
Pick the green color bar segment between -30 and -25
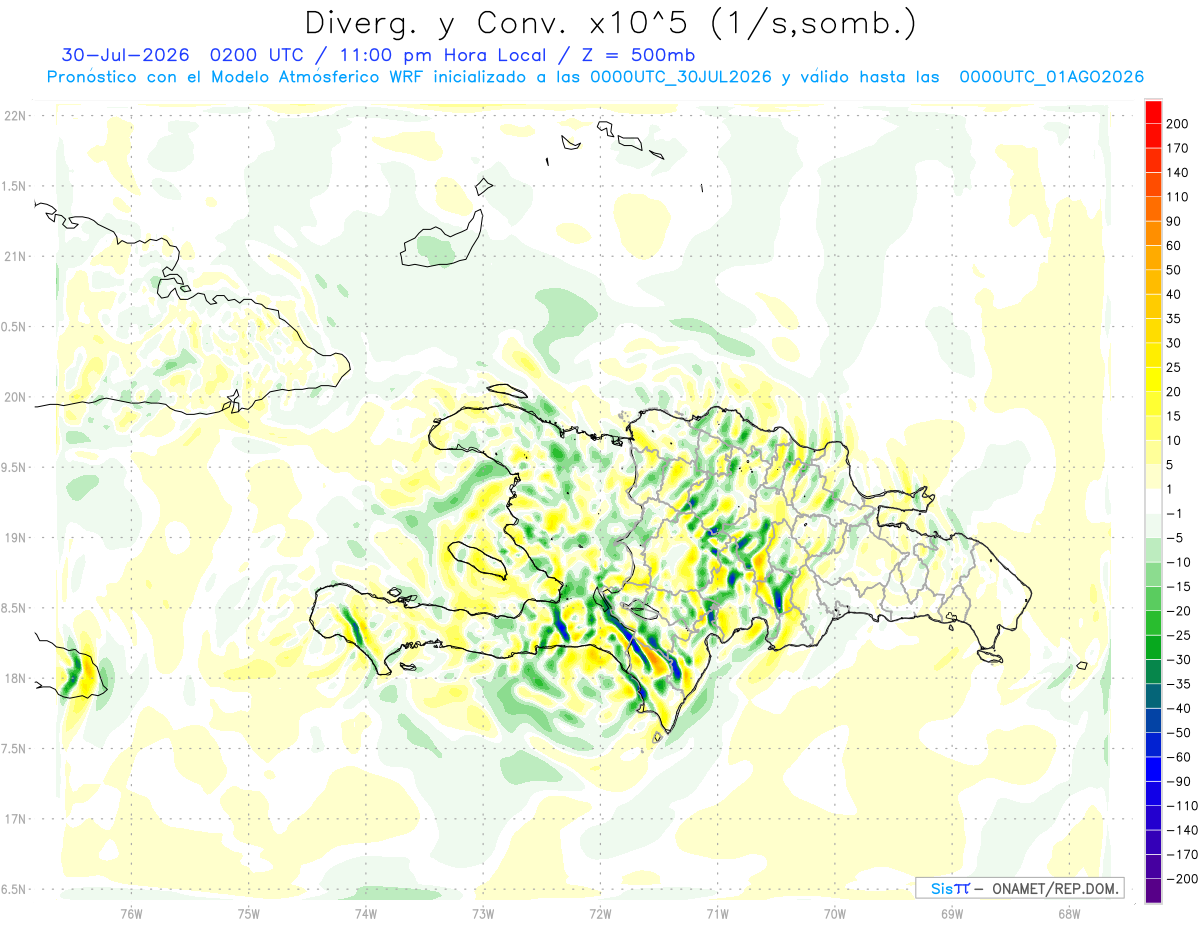coord(1153,647)
